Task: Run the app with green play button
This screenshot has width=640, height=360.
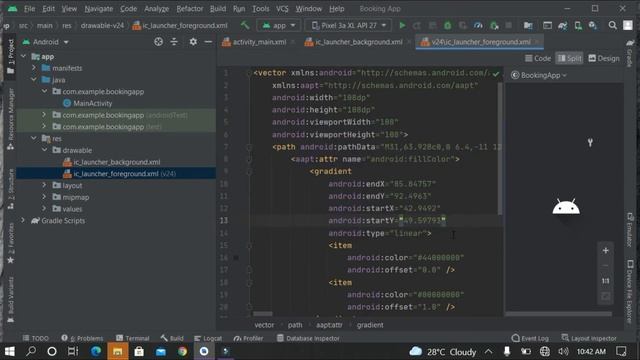Action: (402, 25)
